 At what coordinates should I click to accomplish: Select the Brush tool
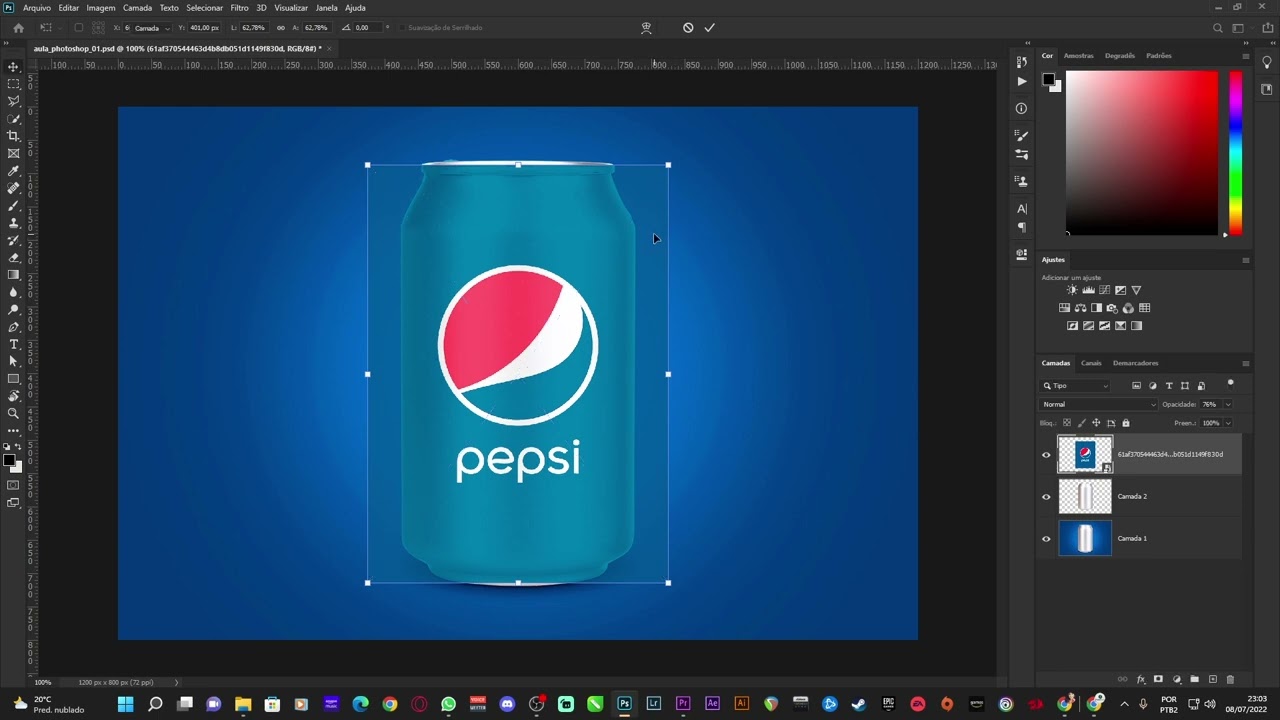tap(13, 205)
